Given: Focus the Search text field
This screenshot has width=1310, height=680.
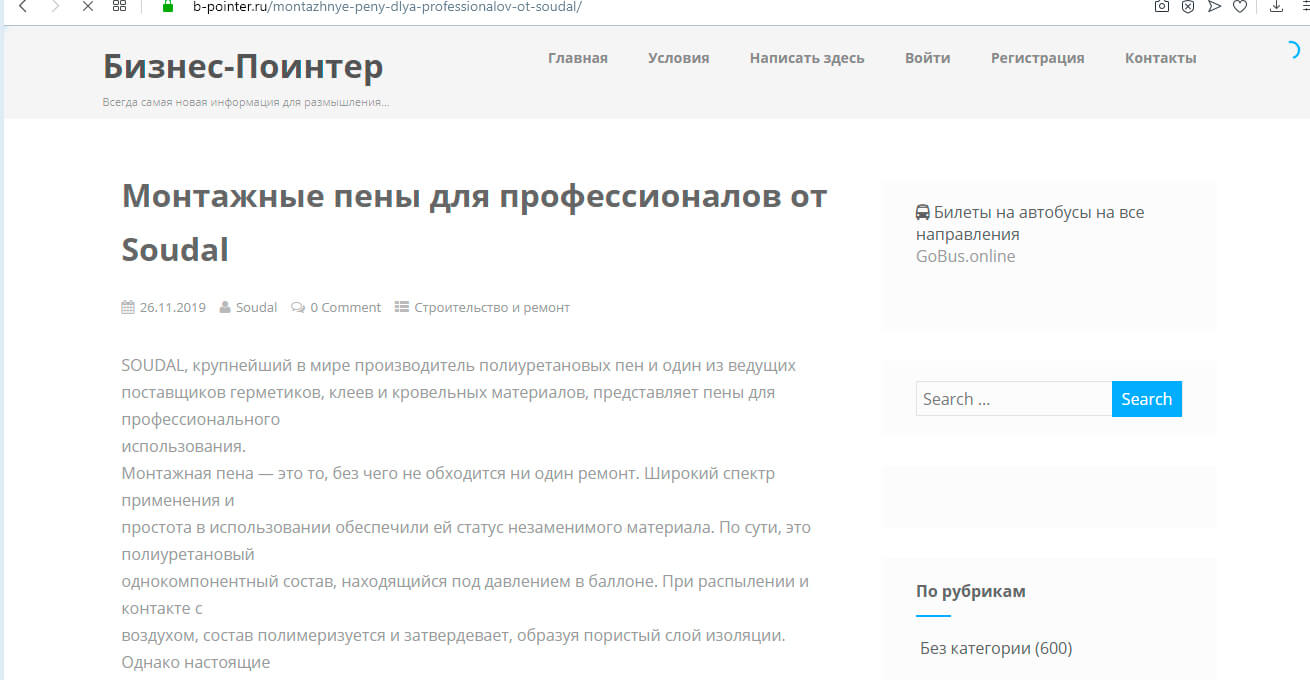Looking at the screenshot, I should [1014, 399].
